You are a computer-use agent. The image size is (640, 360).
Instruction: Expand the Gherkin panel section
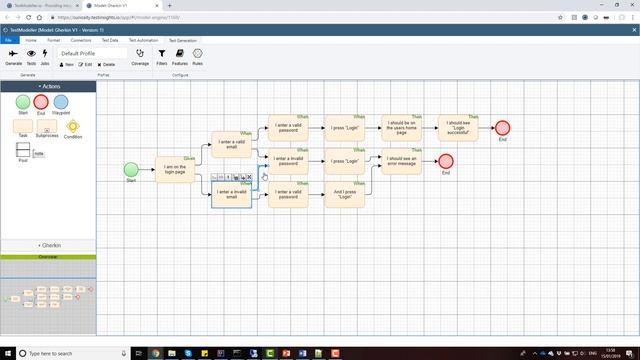point(49,245)
